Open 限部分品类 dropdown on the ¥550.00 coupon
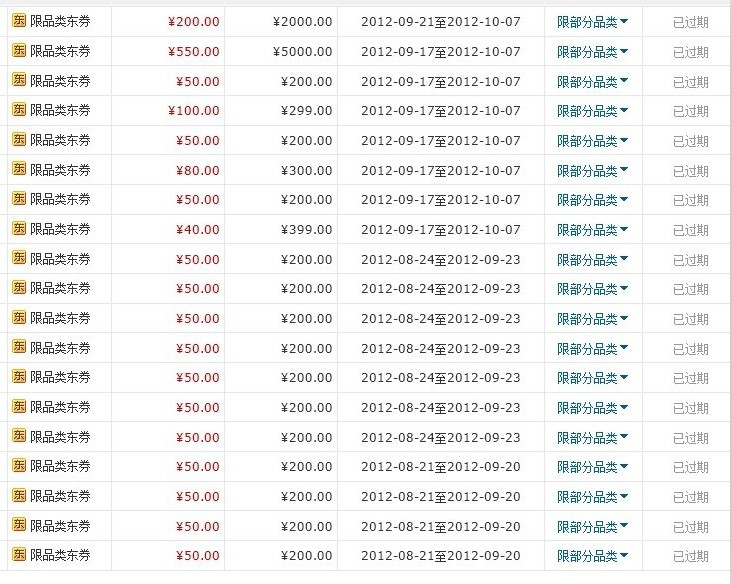 point(592,52)
